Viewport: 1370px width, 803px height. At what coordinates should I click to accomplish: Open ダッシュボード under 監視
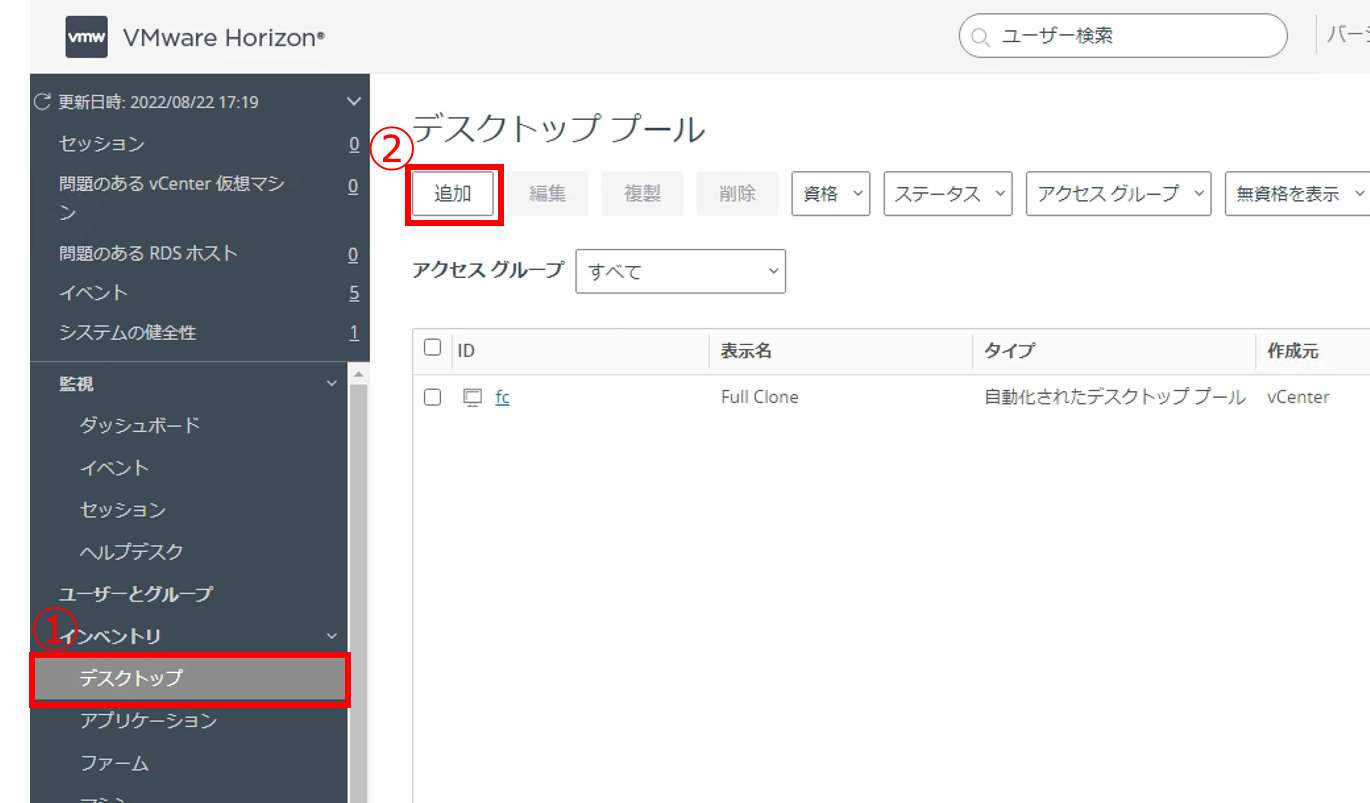pos(140,425)
